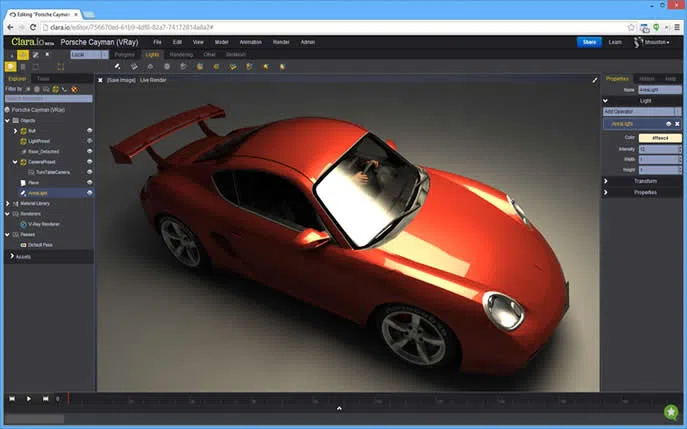Click the Save Image link
The height and width of the screenshot is (429, 687).
pos(120,79)
